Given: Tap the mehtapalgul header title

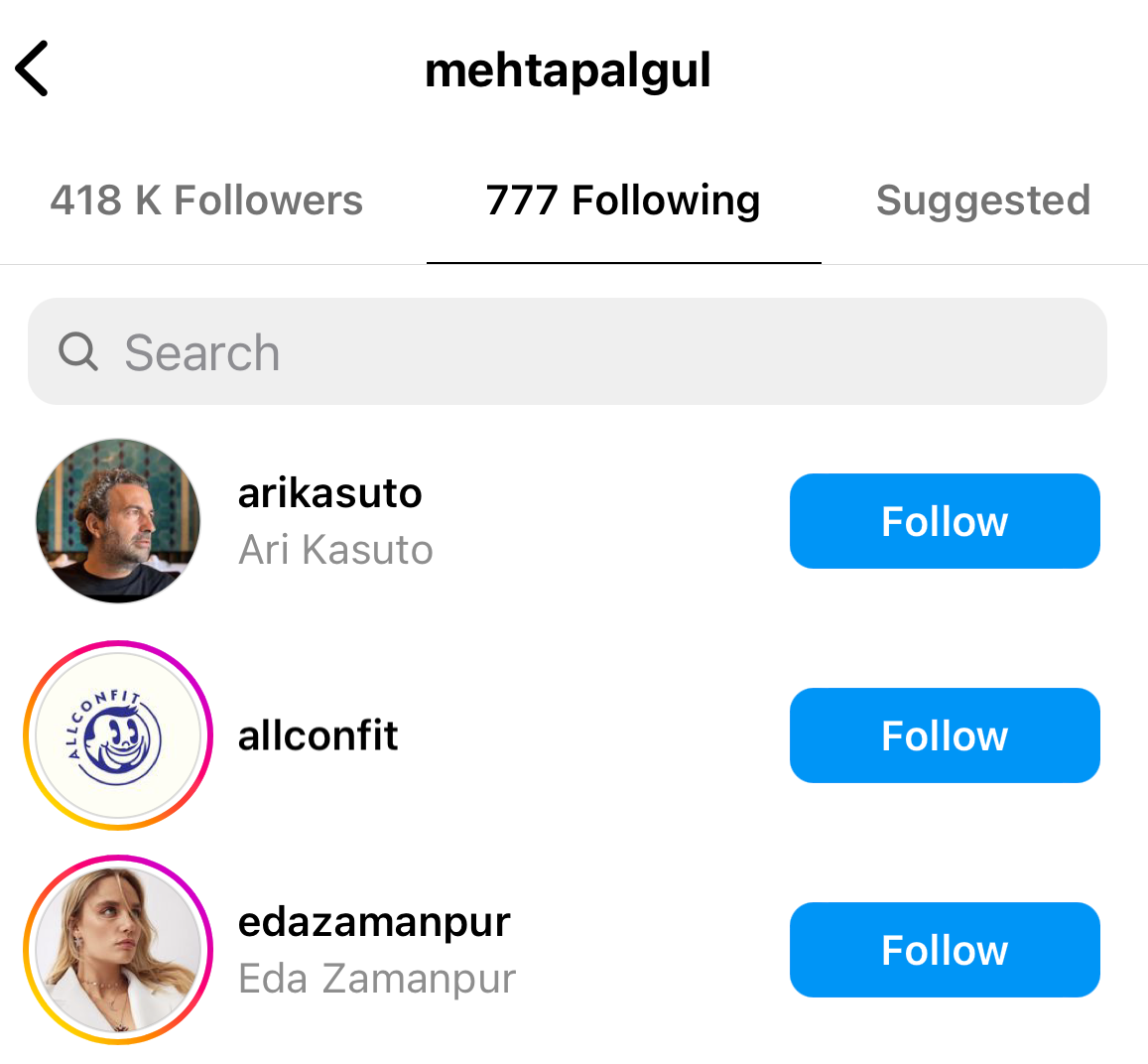Looking at the screenshot, I should click(568, 70).
